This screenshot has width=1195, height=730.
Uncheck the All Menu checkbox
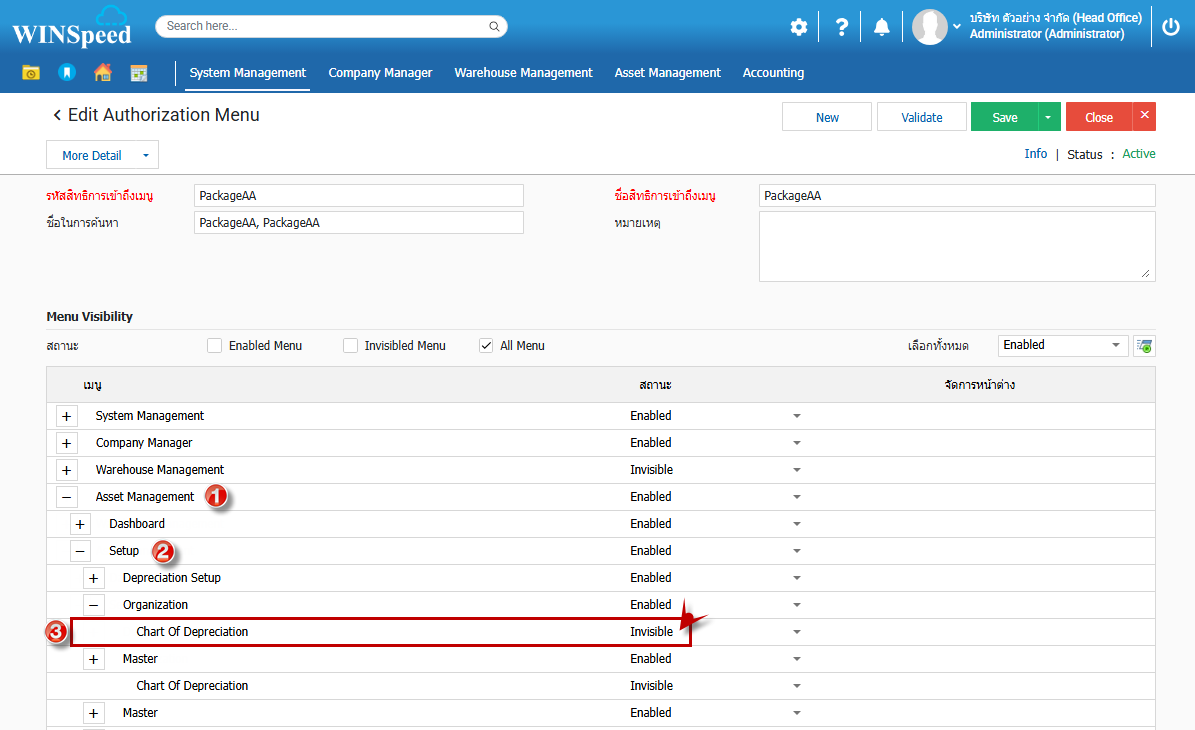[x=486, y=346]
